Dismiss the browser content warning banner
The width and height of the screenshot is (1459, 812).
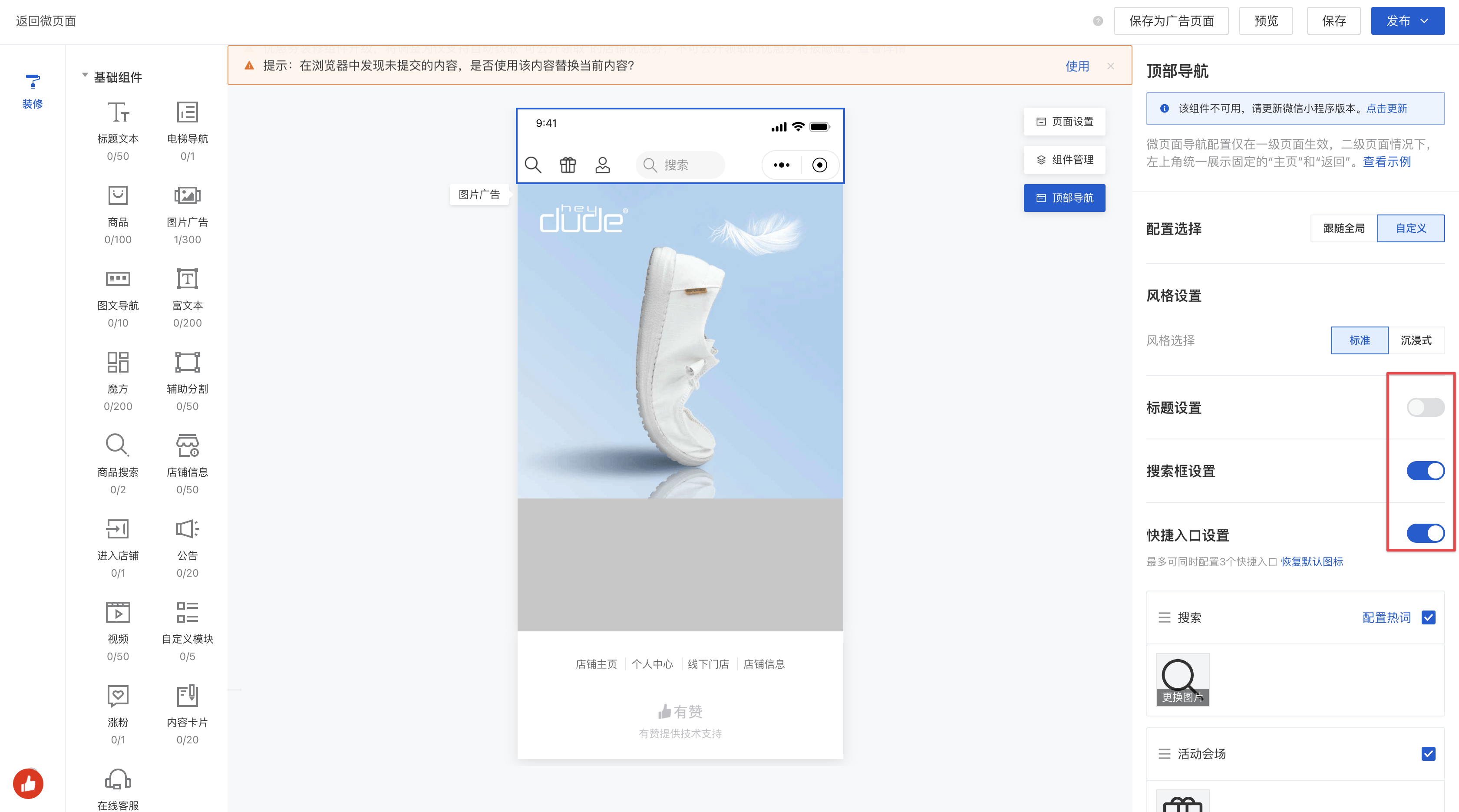click(x=1110, y=66)
